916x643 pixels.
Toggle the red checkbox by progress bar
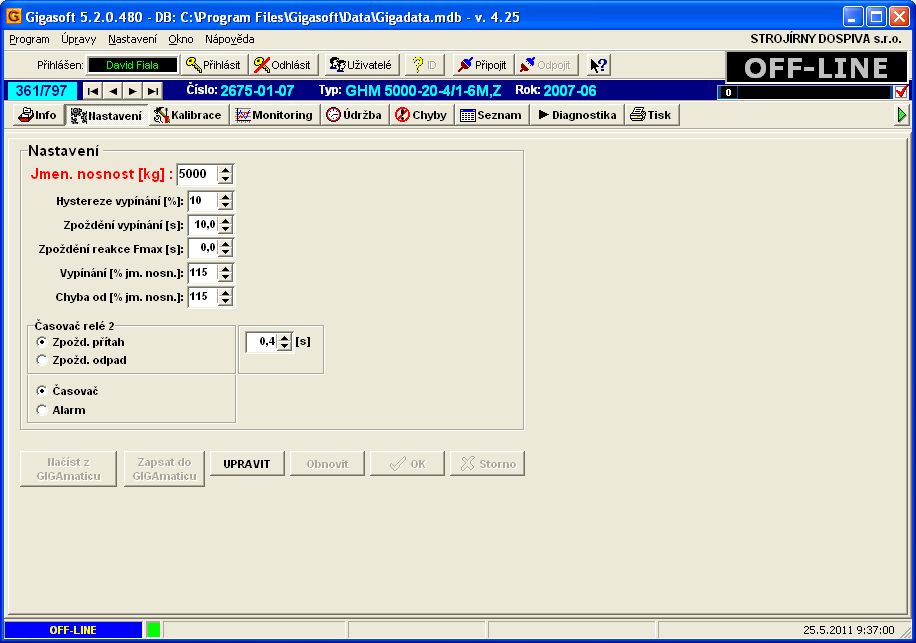coord(901,92)
